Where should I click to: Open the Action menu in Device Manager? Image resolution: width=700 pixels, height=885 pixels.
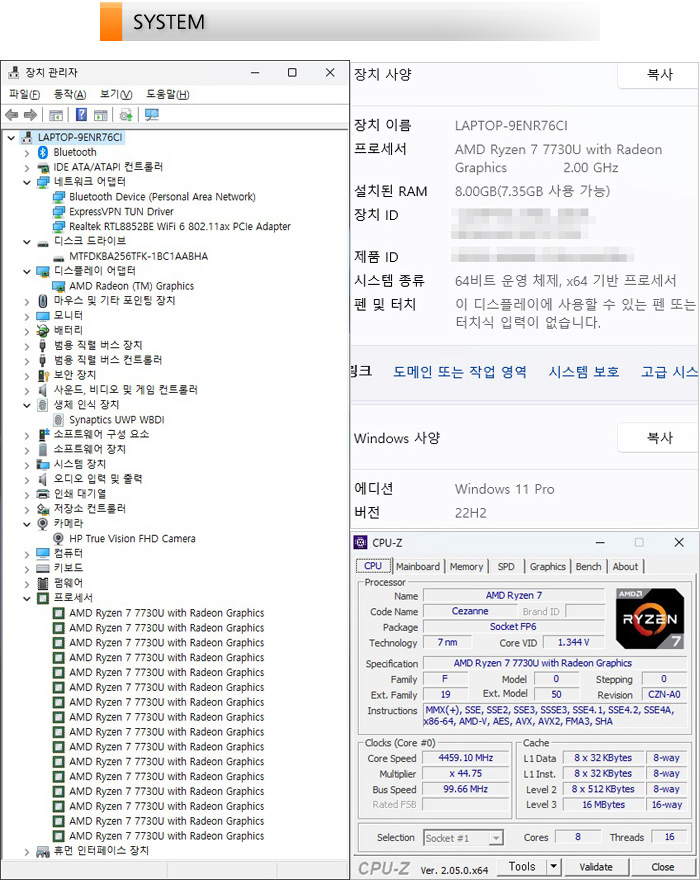pos(69,94)
